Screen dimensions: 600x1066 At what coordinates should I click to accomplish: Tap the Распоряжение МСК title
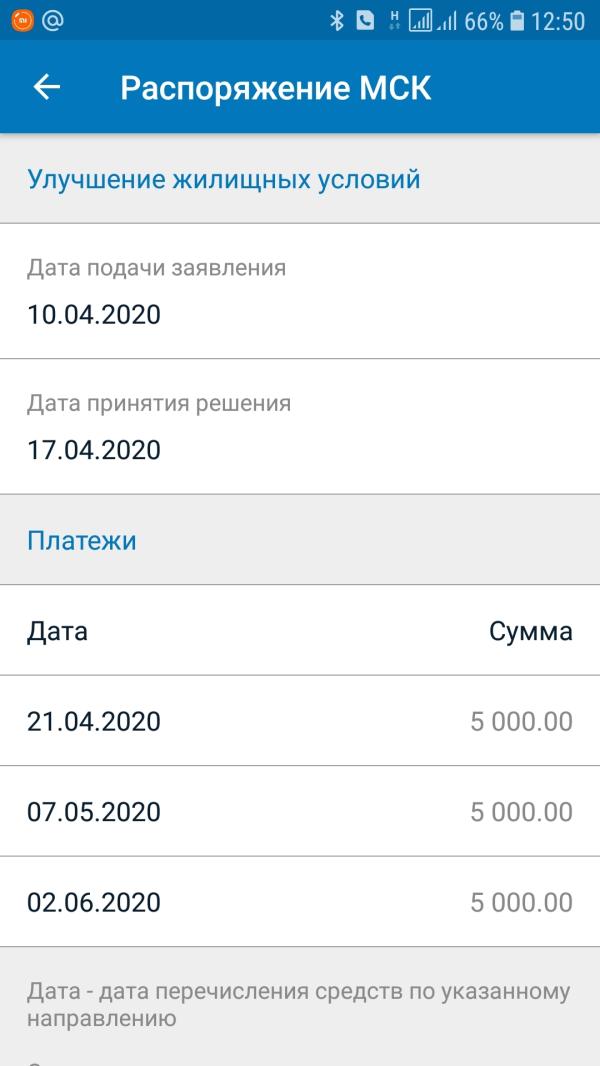276,88
